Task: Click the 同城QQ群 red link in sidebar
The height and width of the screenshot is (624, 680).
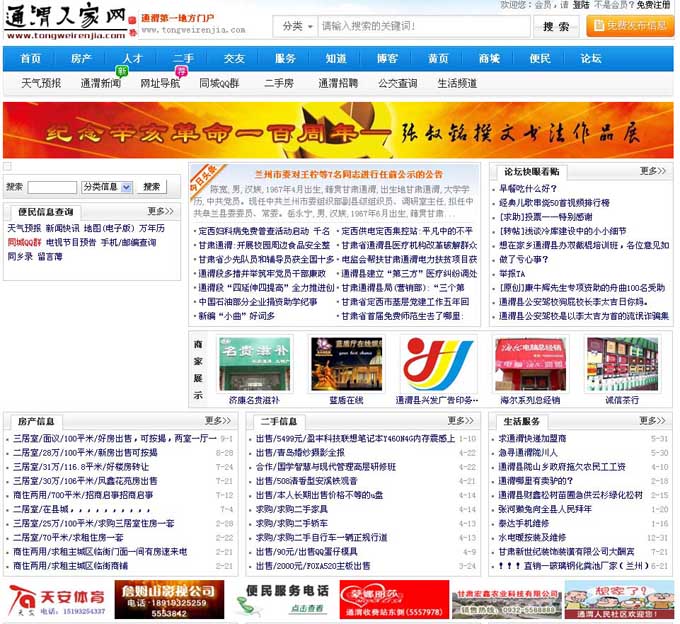Action: (x=25, y=242)
